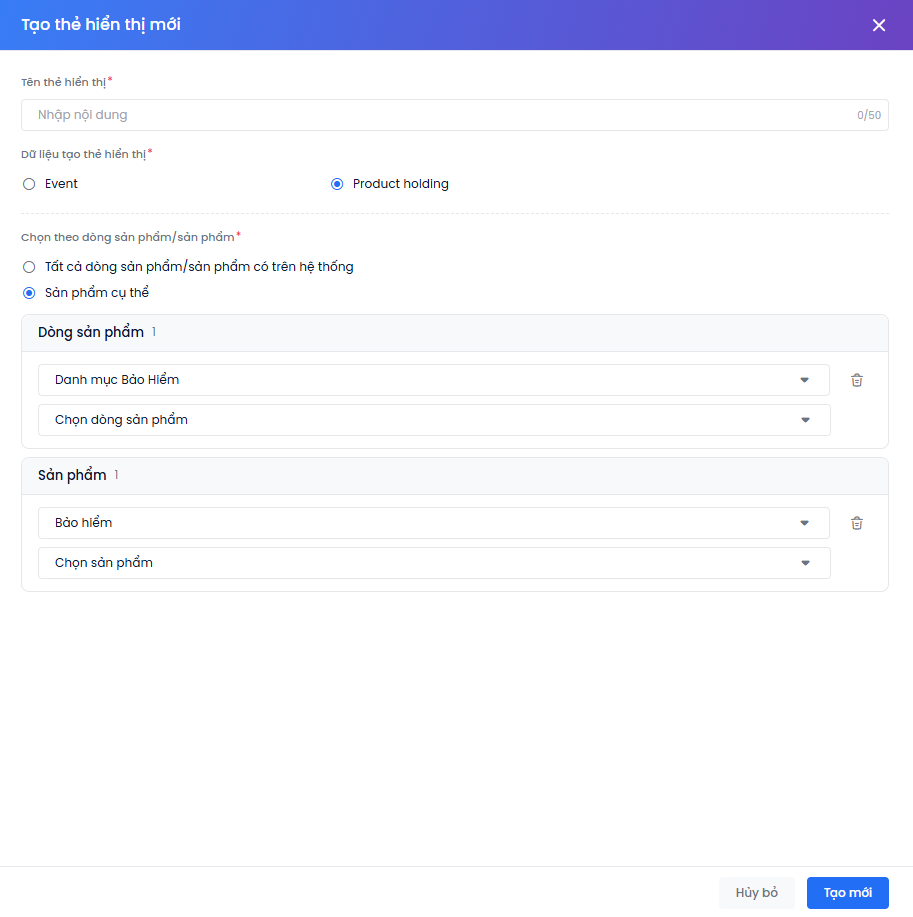Click the Hủy bỏ cancel button
913x917 pixels.
click(756, 892)
